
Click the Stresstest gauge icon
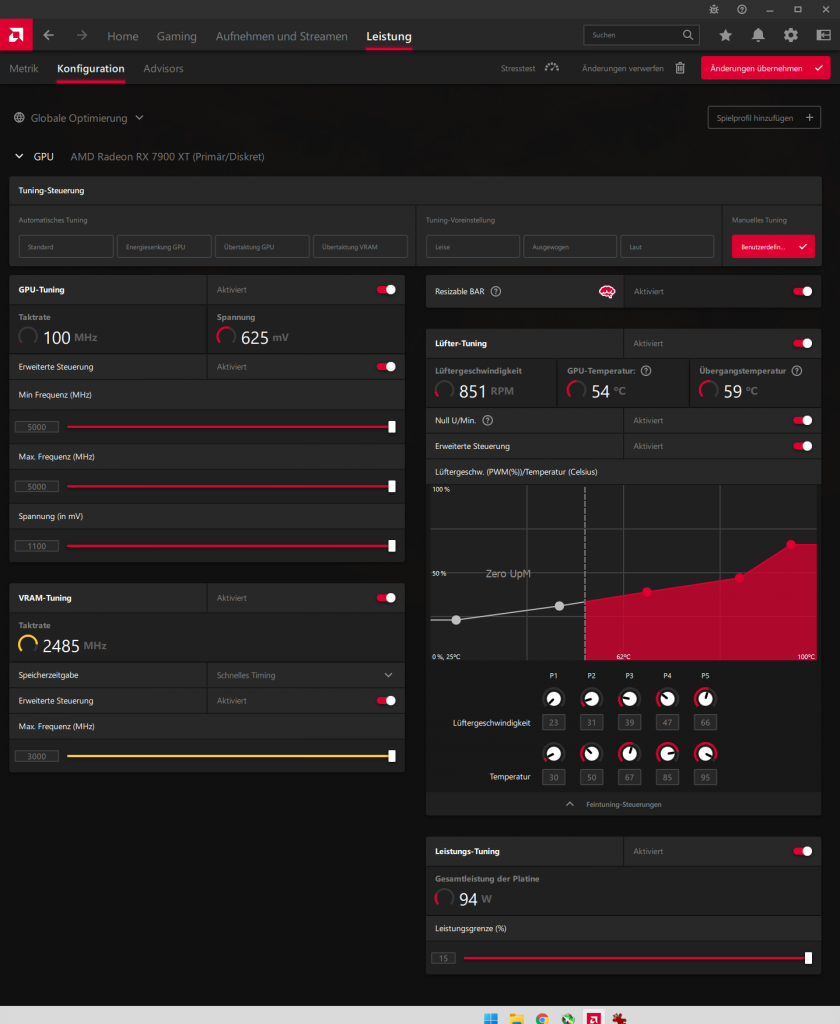(552, 68)
